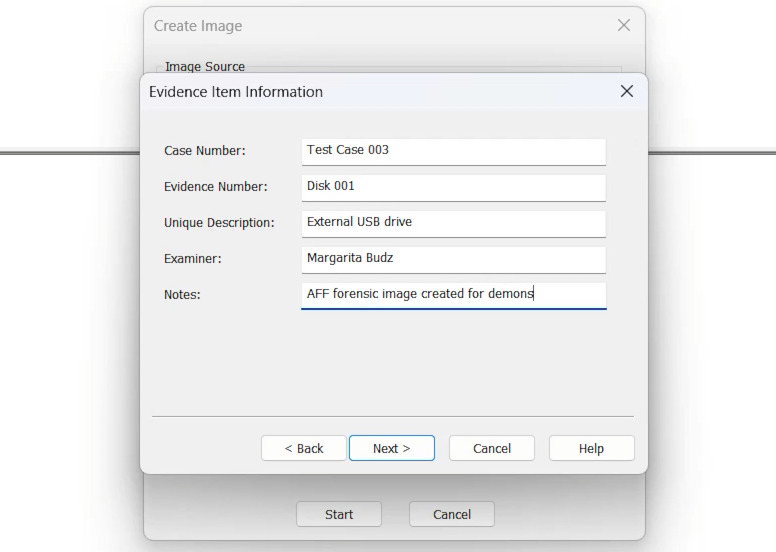The width and height of the screenshot is (776, 552).
Task: Click the Case Number input field
Action: click(453, 151)
